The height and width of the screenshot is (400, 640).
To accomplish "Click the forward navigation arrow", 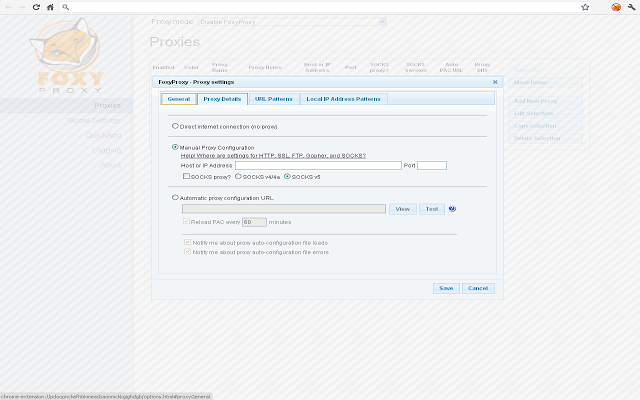I will [22, 7].
